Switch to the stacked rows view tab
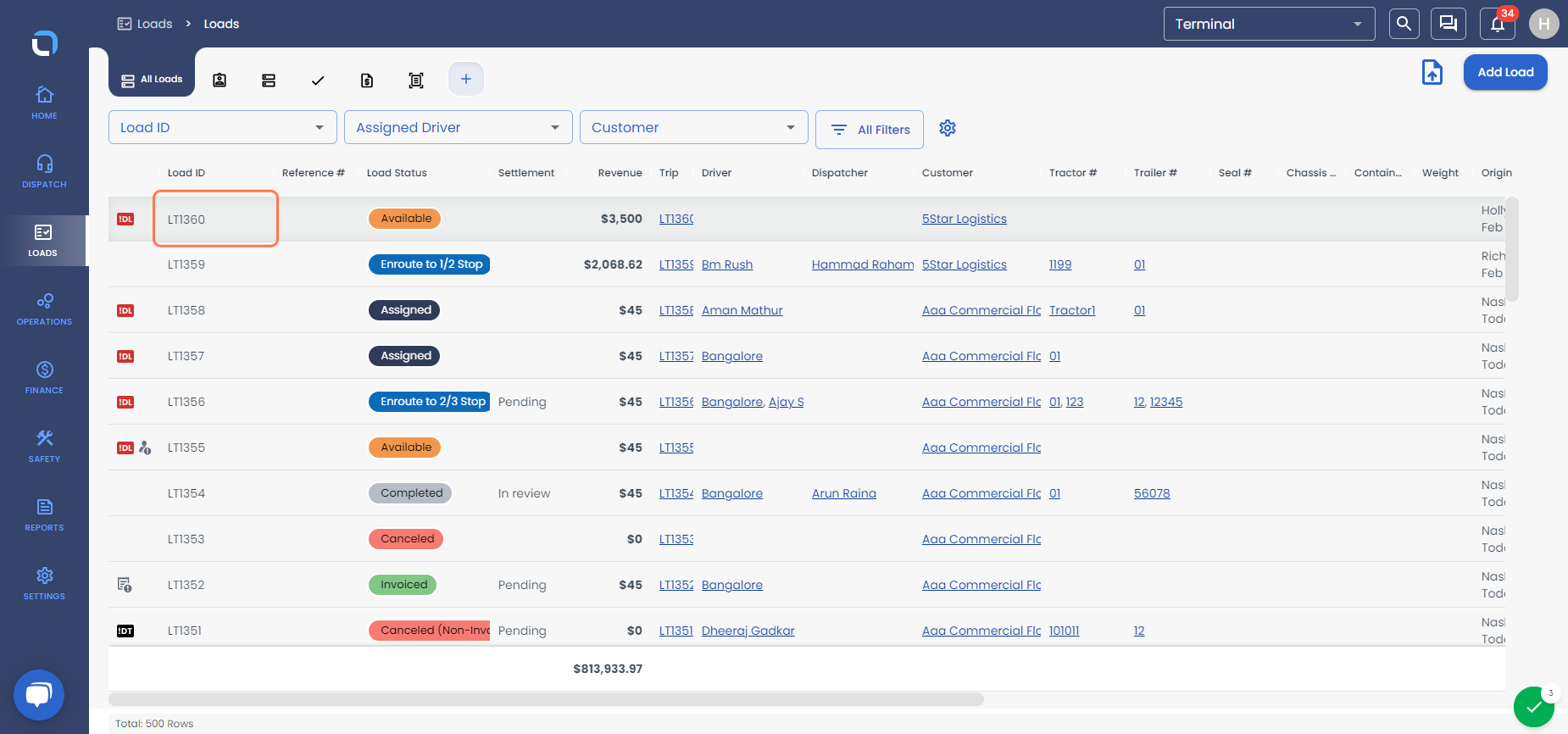This screenshot has width=1568, height=734. (x=269, y=81)
